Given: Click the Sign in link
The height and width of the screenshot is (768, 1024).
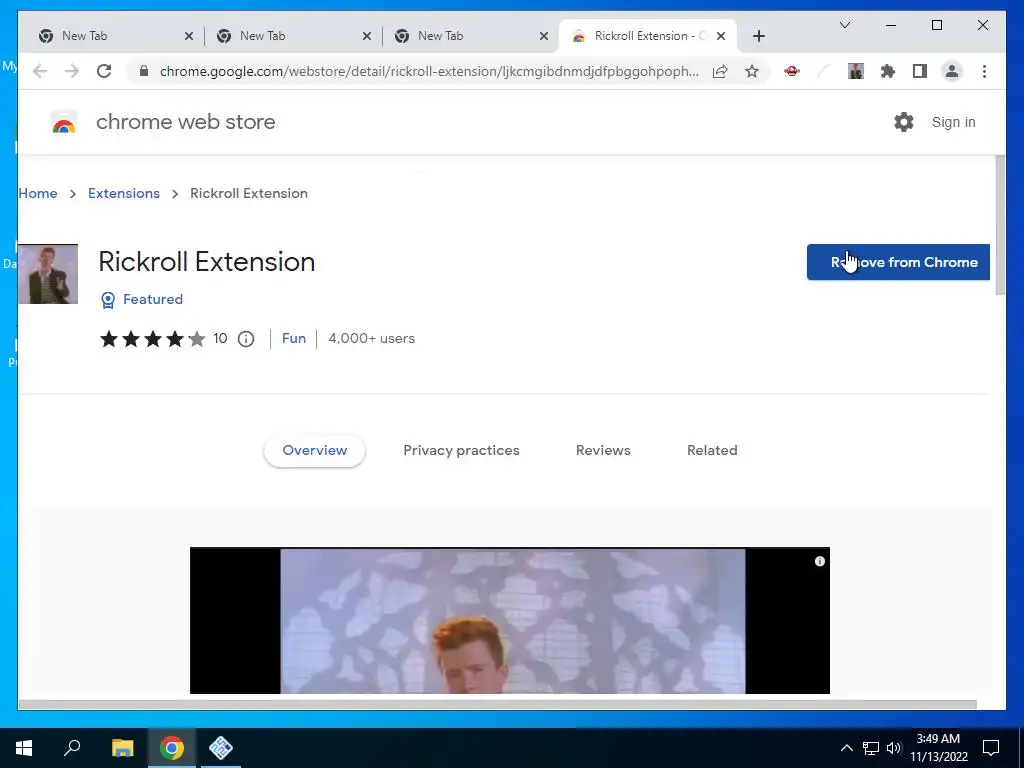Looking at the screenshot, I should (953, 122).
